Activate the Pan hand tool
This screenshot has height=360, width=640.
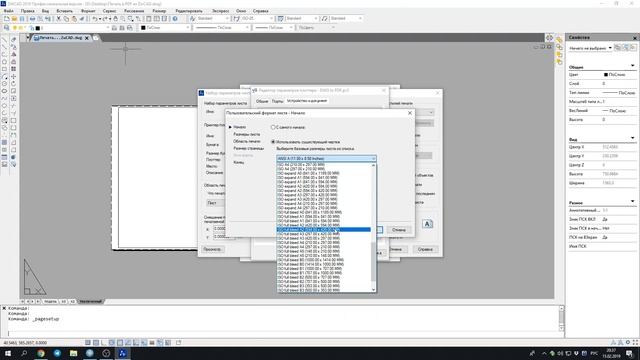116,19
